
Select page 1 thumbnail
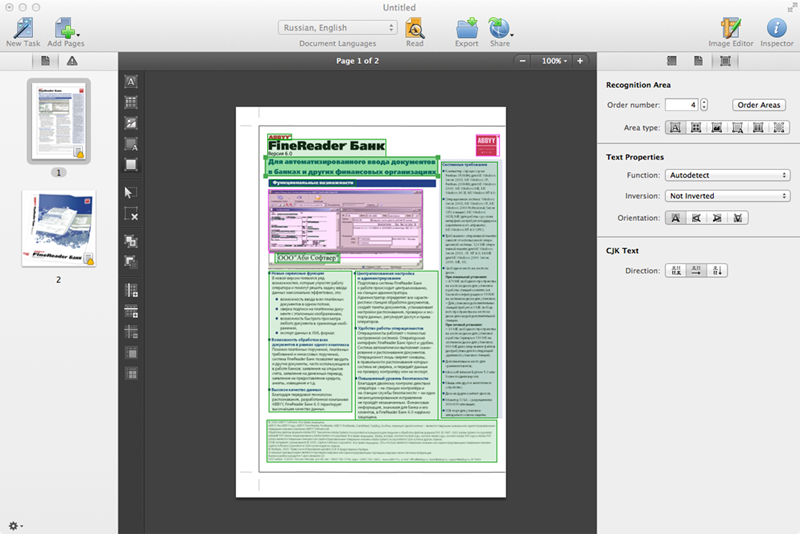59,121
